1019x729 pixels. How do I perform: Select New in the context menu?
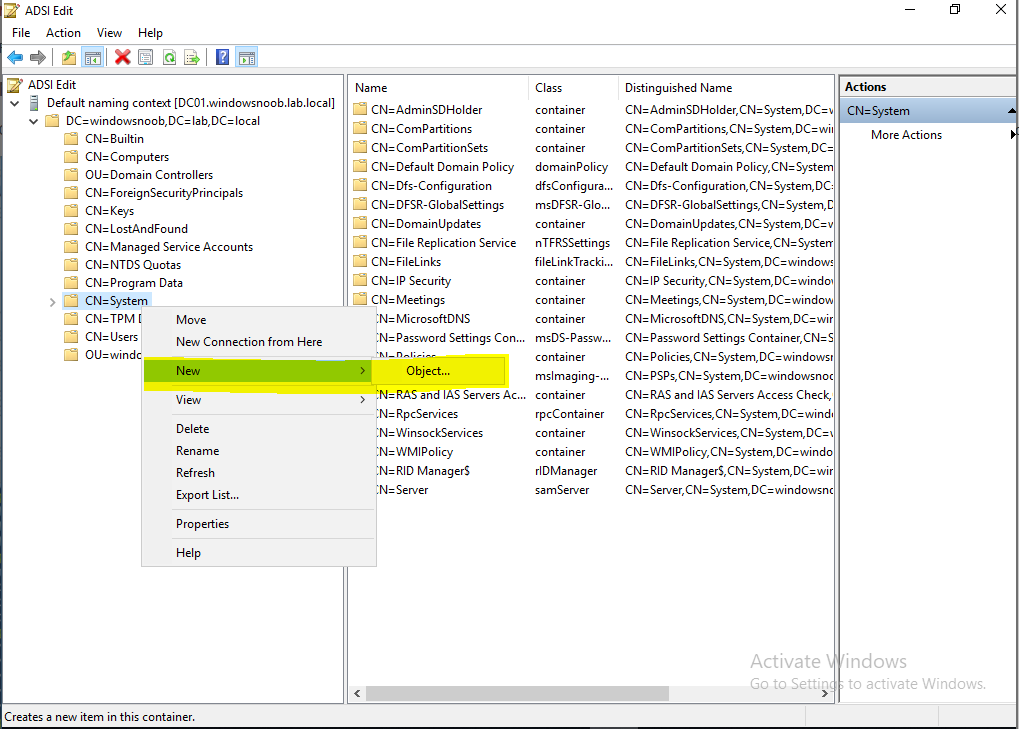(x=259, y=370)
